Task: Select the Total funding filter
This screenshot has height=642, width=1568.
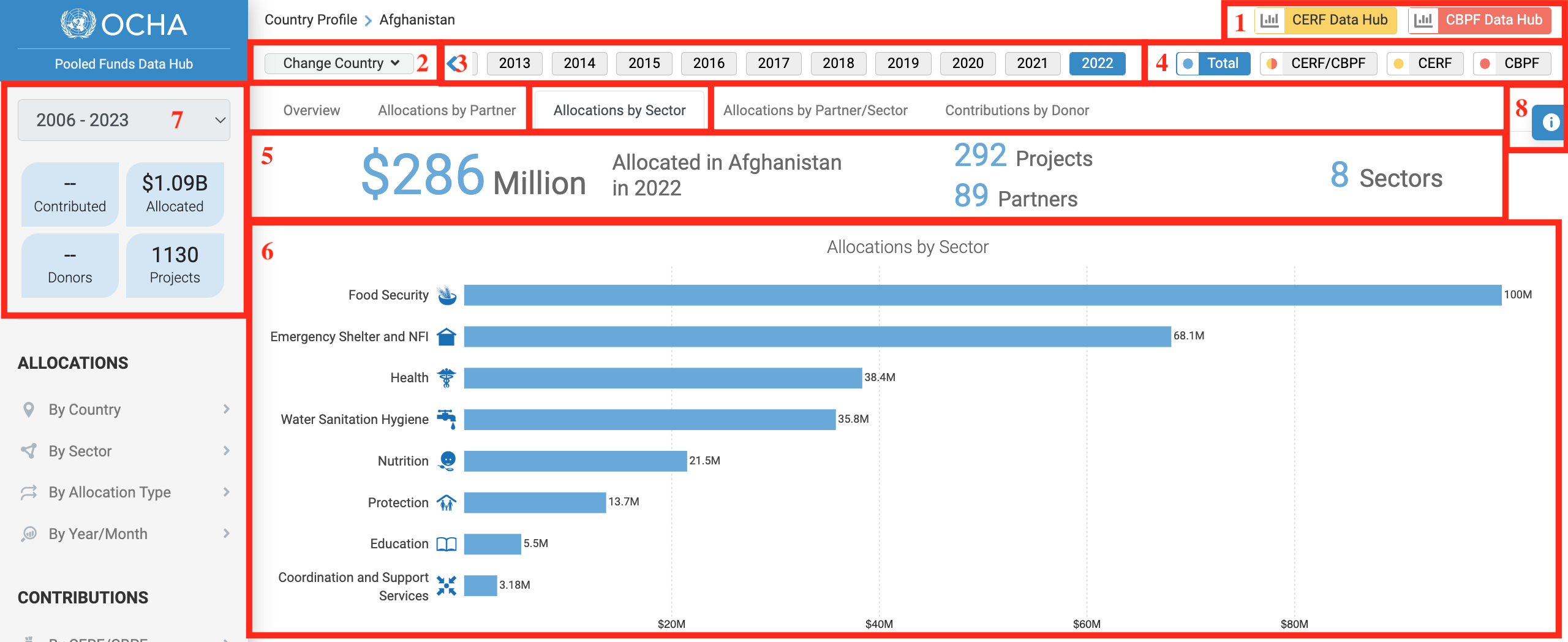Action: 1213,63
